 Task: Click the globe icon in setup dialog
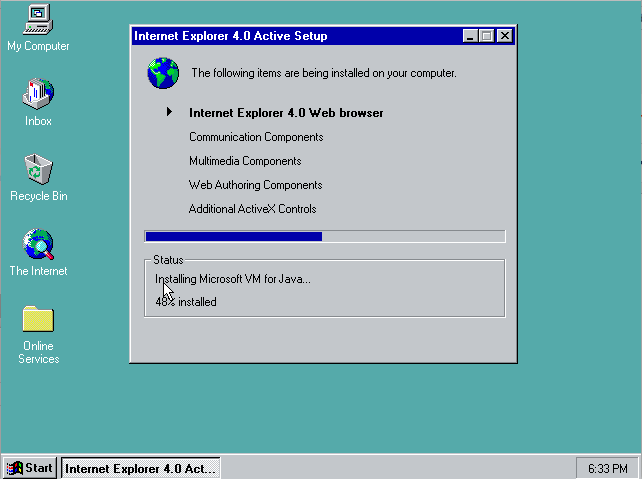tap(162, 73)
